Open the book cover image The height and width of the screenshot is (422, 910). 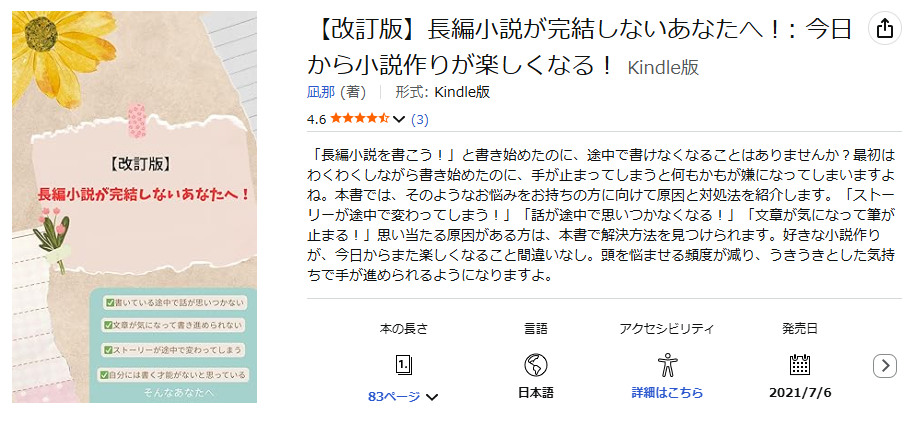pyautogui.click(x=135, y=207)
